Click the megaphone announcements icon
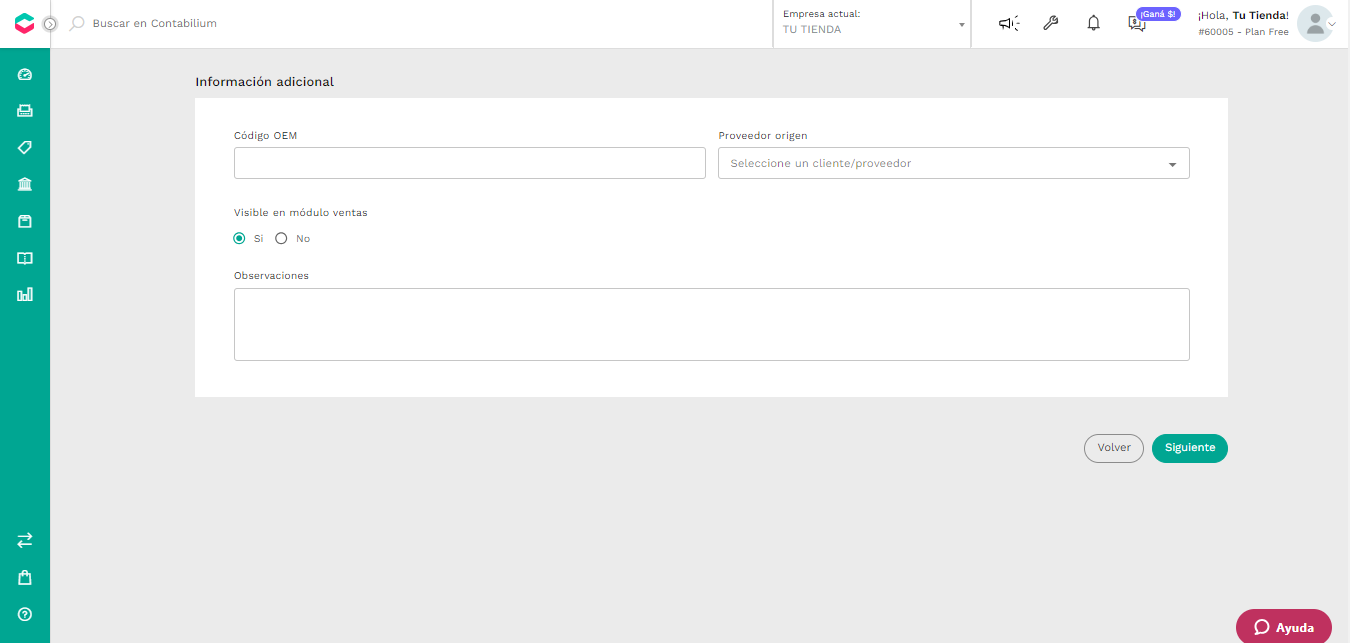The width and height of the screenshot is (1350, 643). click(1009, 23)
